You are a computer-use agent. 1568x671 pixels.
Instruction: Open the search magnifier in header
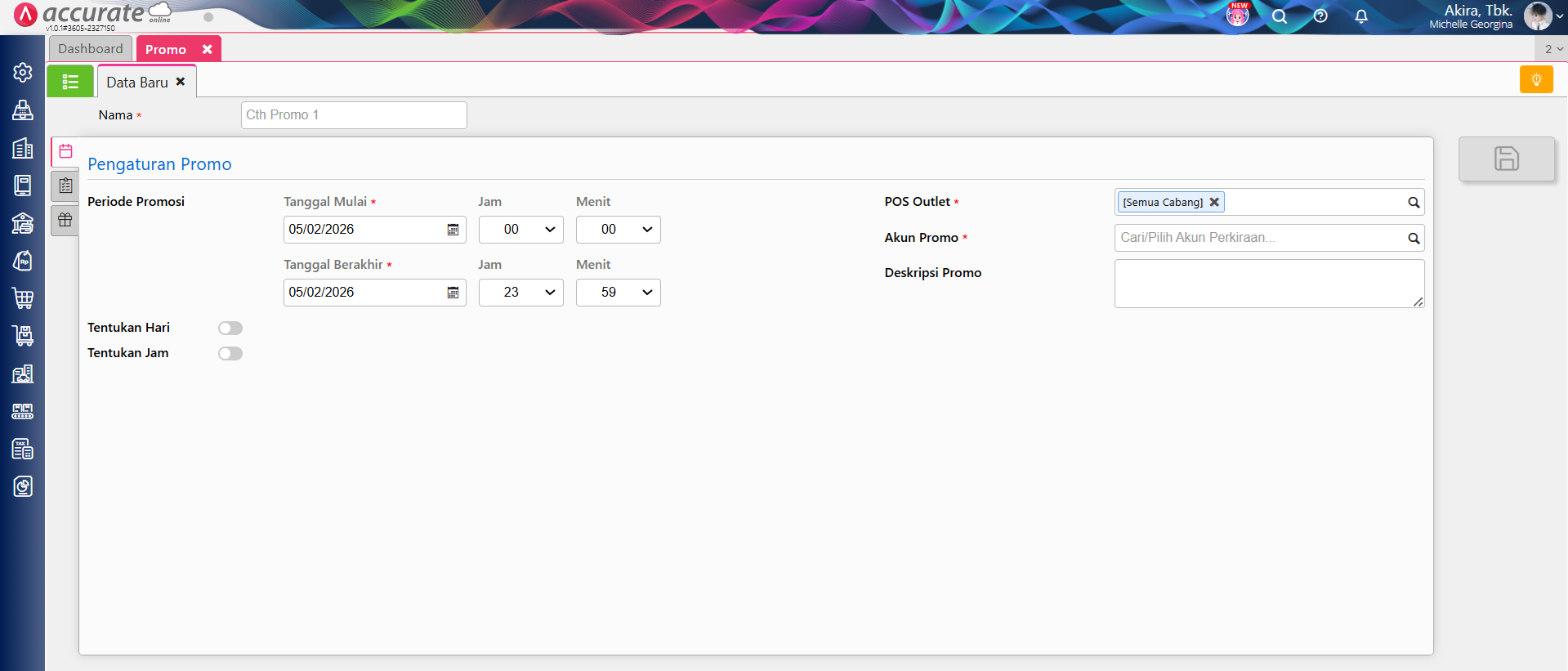click(x=1280, y=16)
